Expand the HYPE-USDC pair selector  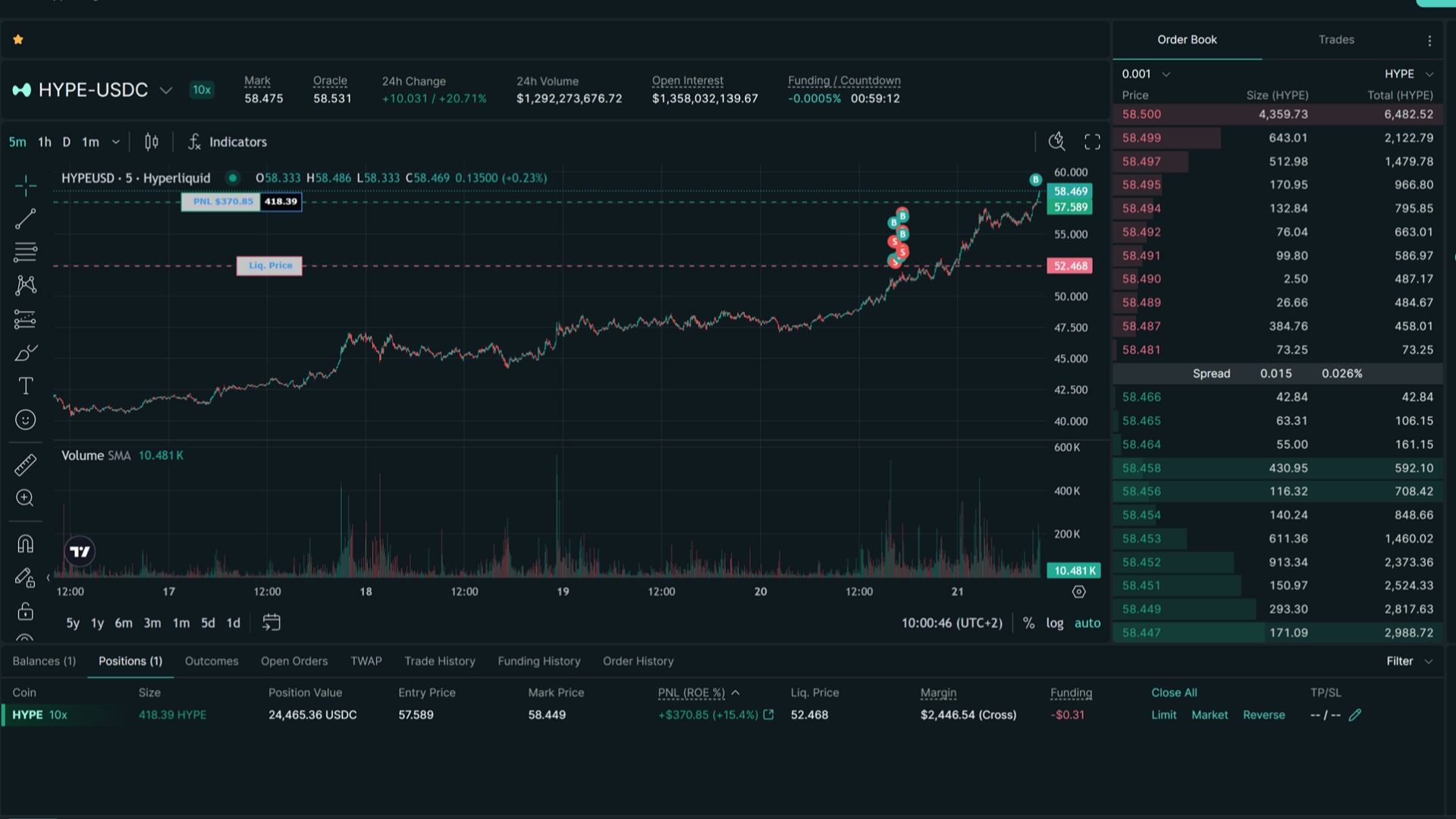pos(165,90)
